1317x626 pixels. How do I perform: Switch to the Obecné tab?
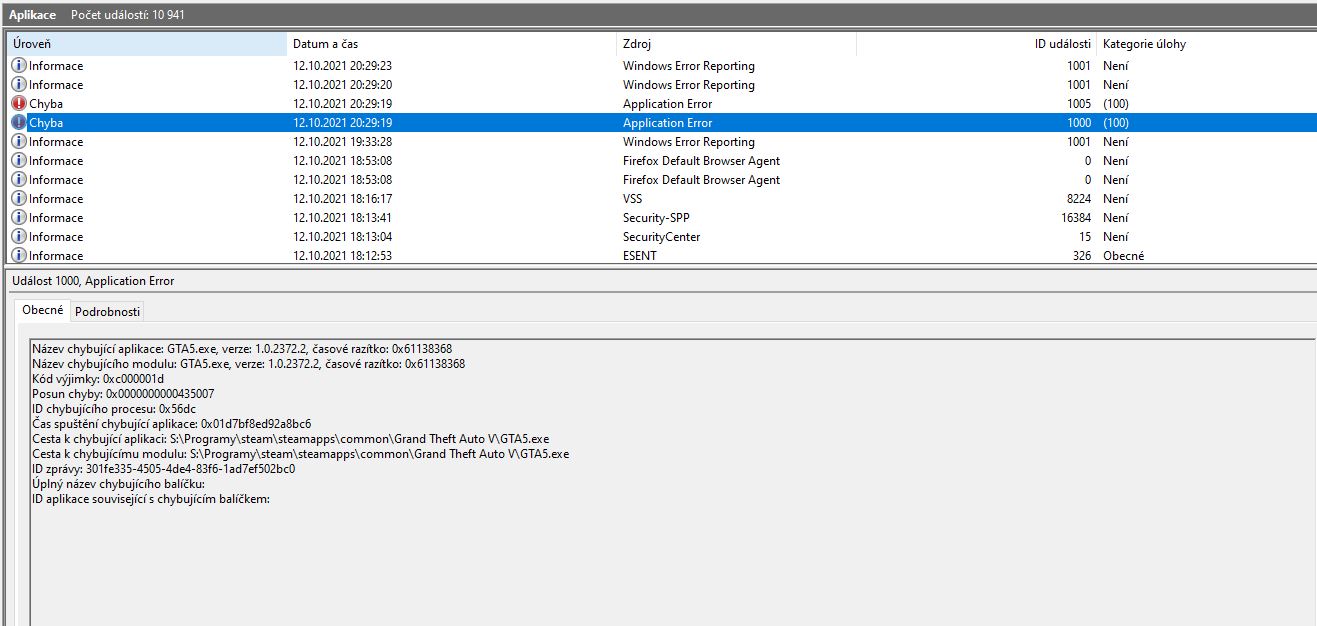[x=43, y=310]
